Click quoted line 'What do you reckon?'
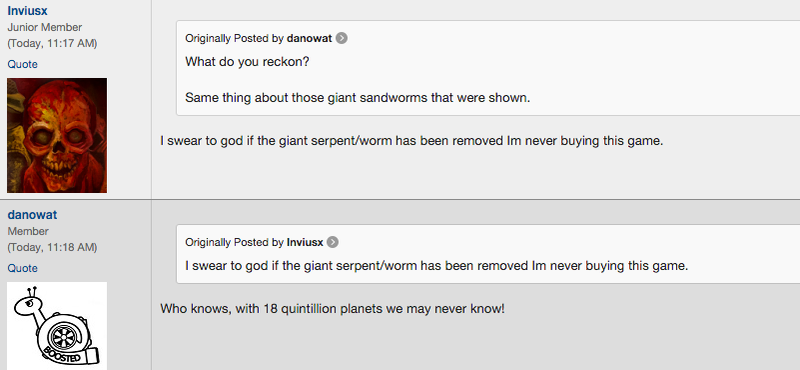 tap(247, 62)
